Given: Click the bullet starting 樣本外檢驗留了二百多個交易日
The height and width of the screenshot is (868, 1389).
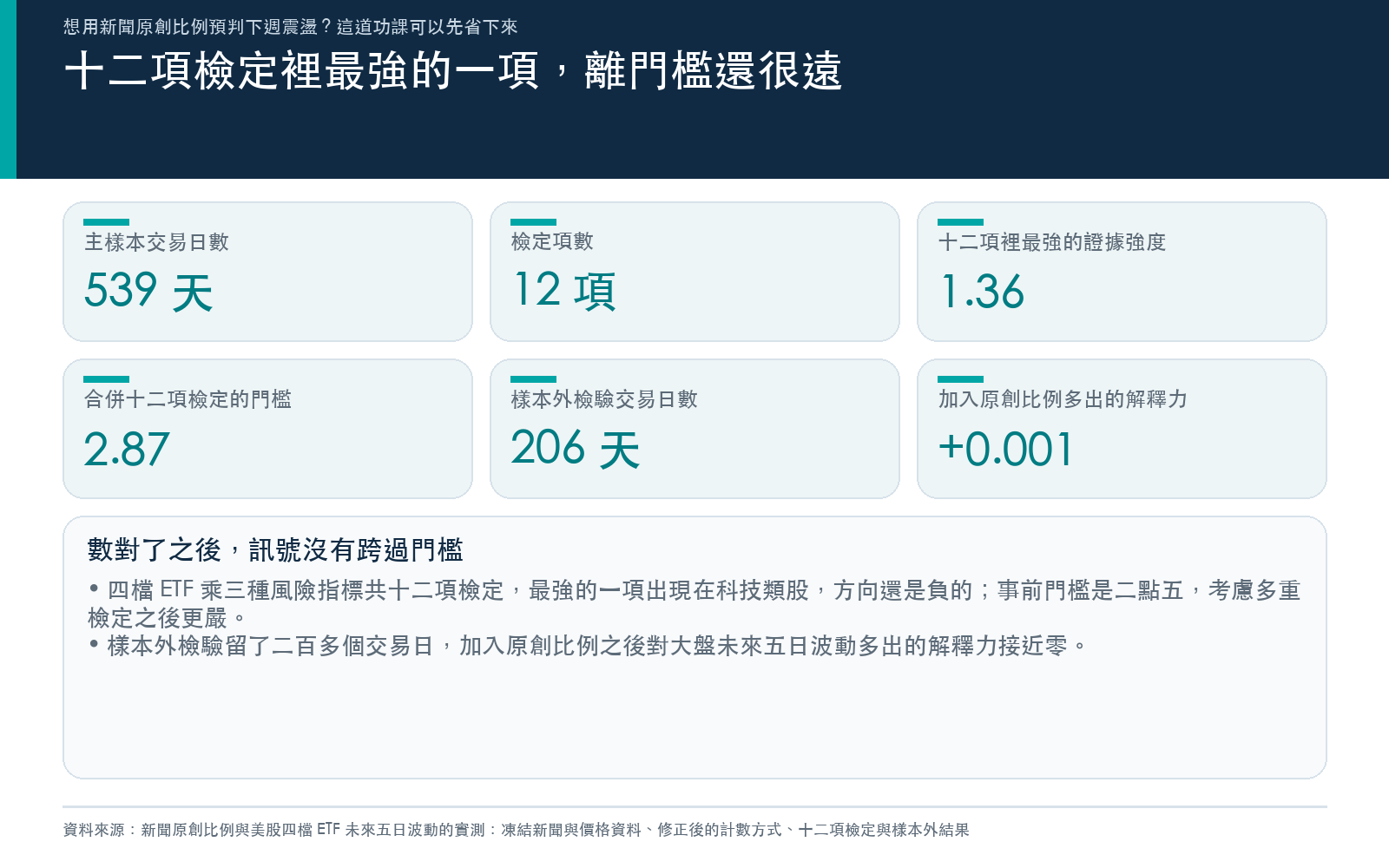Looking at the screenshot, I should 588,646.
